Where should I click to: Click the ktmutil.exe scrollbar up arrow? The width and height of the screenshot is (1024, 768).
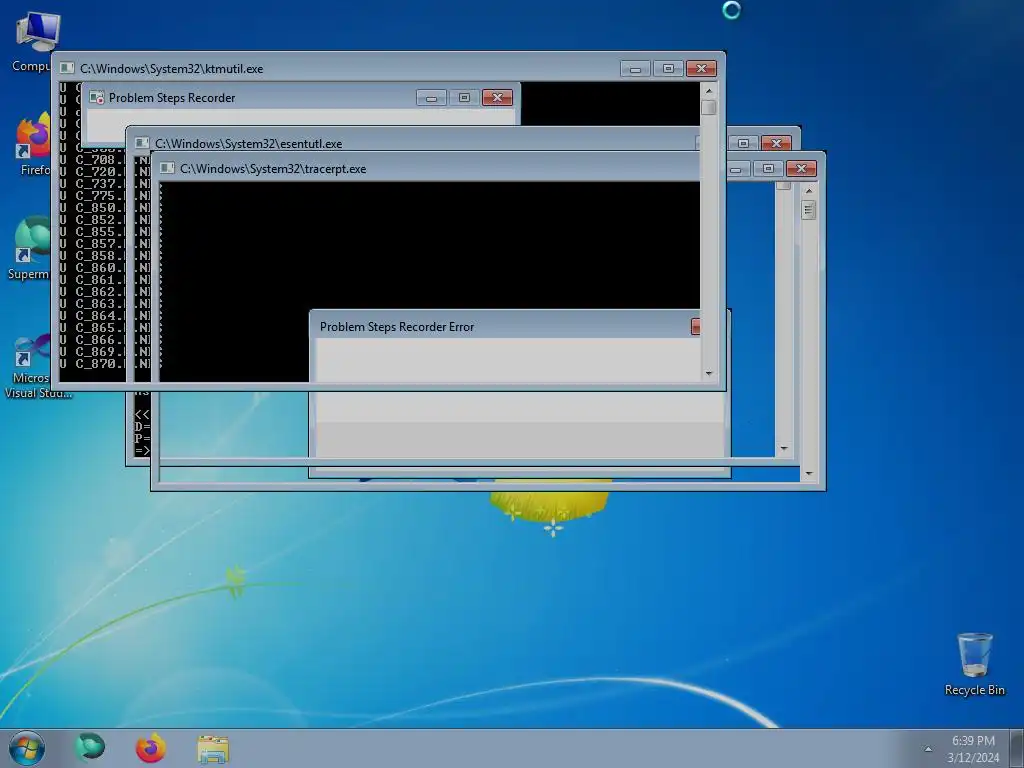(709, 91)
